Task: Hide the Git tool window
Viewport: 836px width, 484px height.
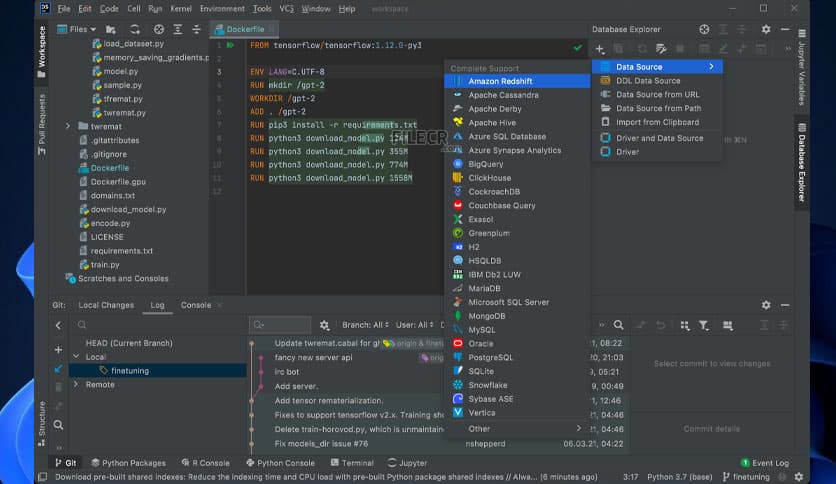Action: coord(785,305)
